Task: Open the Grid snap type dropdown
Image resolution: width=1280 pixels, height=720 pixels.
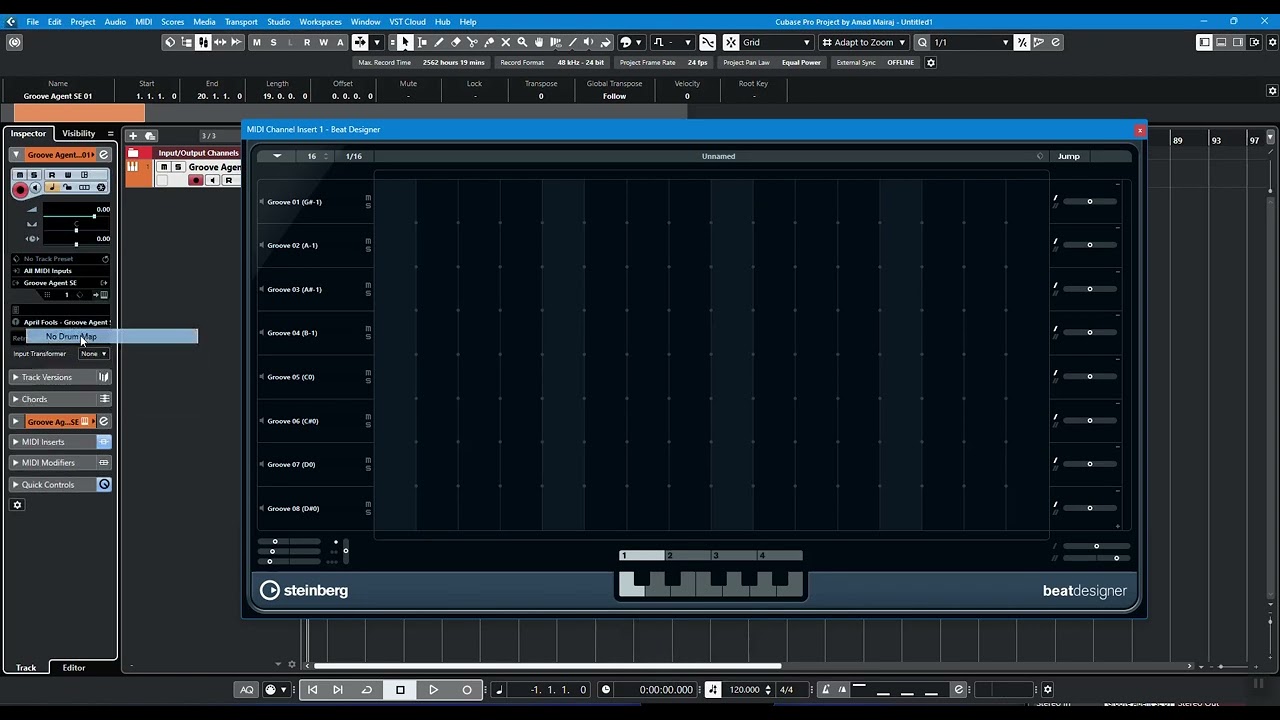Action: point(776,42)
